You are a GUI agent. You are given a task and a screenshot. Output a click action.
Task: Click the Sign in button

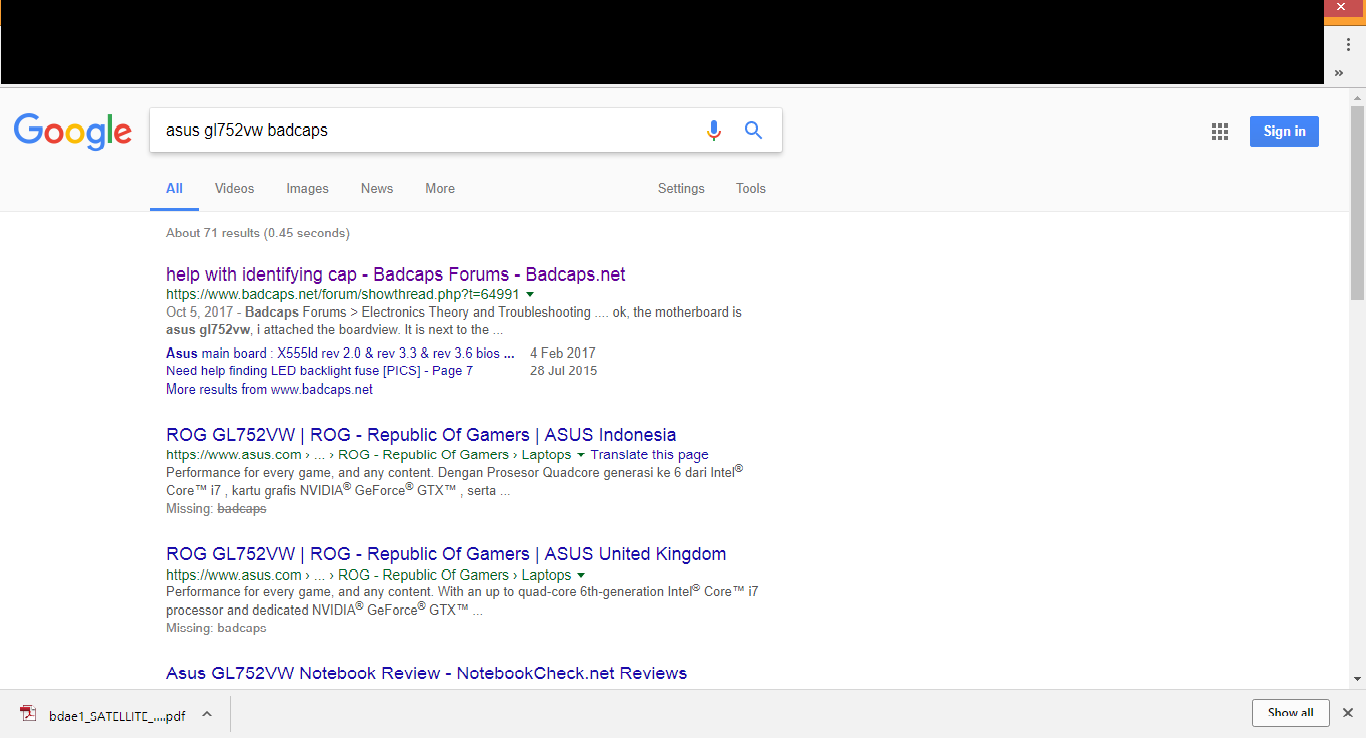tap(1284, 131)
